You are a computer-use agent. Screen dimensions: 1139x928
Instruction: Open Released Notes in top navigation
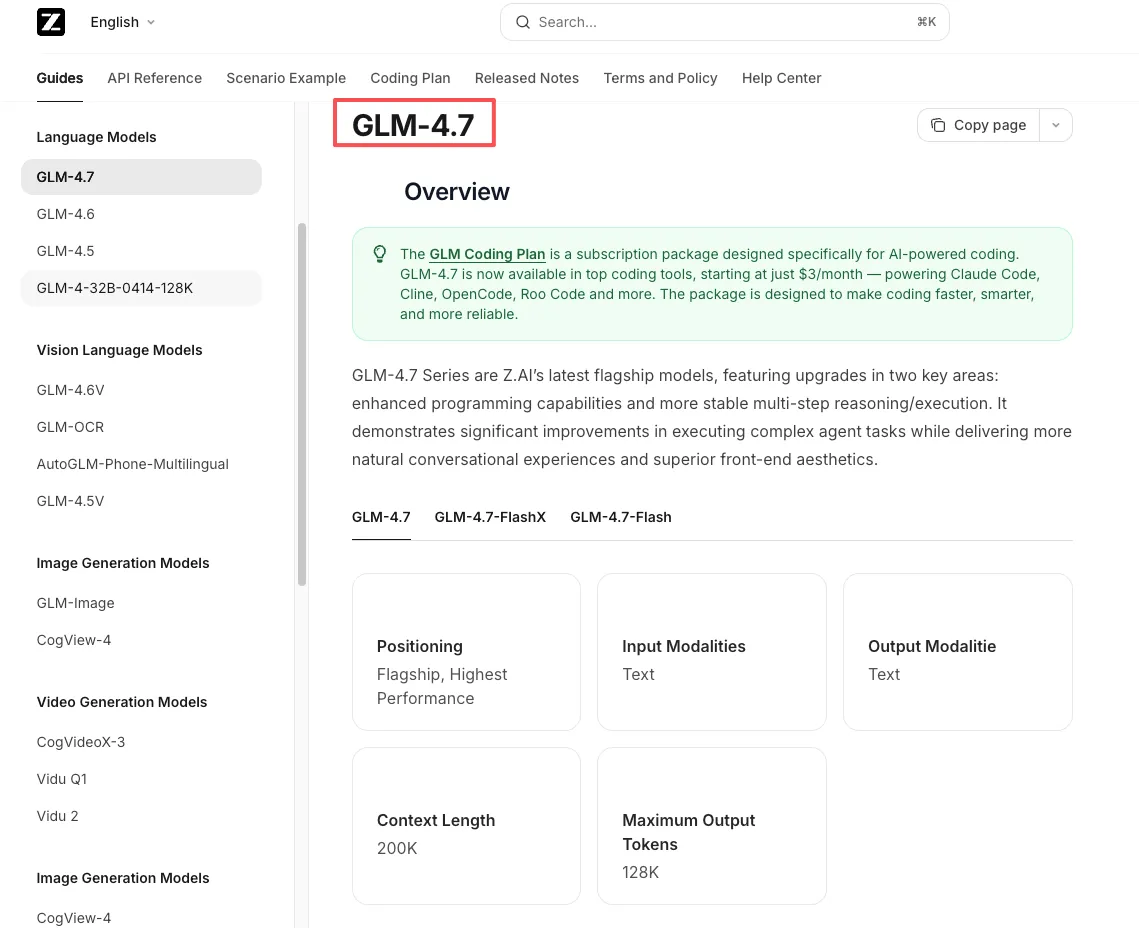[526, 78]
